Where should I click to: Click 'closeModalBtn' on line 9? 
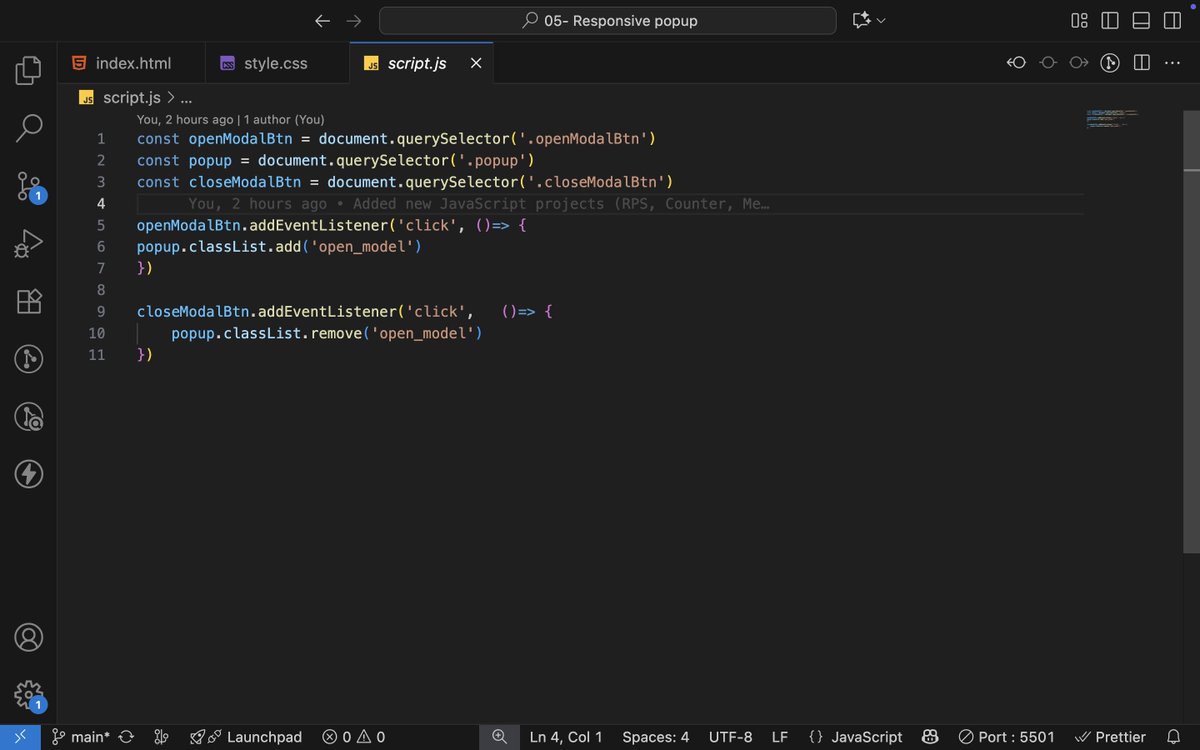pyautogui.click(x=193, y=311)
